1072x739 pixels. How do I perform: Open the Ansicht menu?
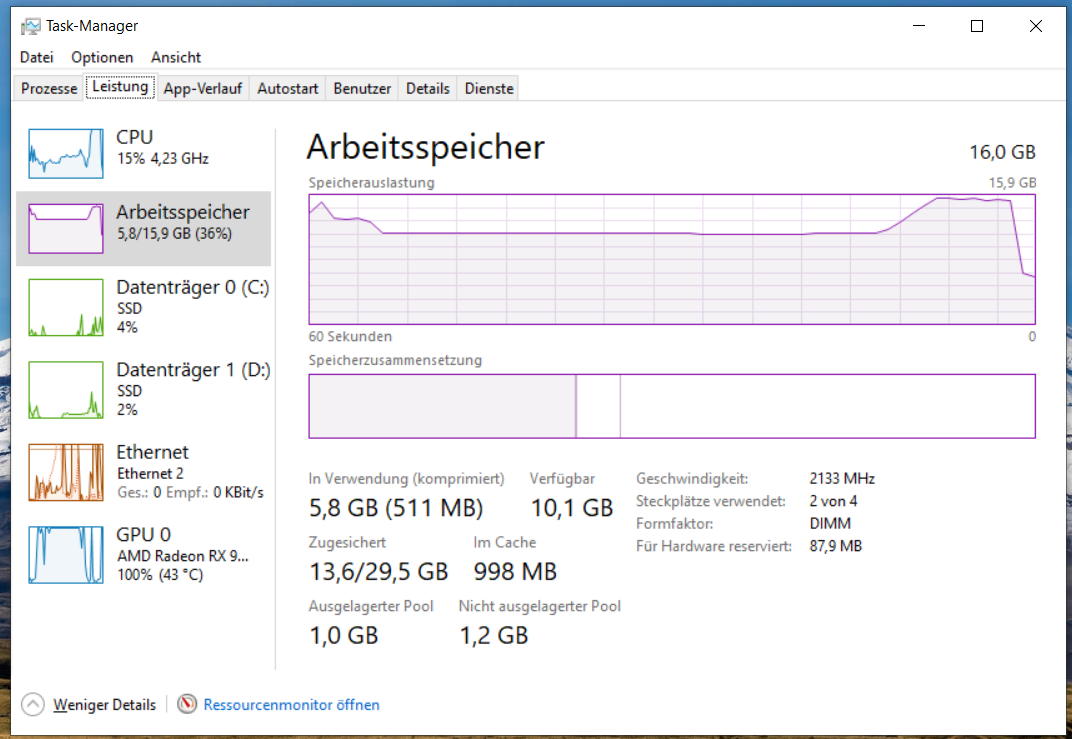(176, 57)
